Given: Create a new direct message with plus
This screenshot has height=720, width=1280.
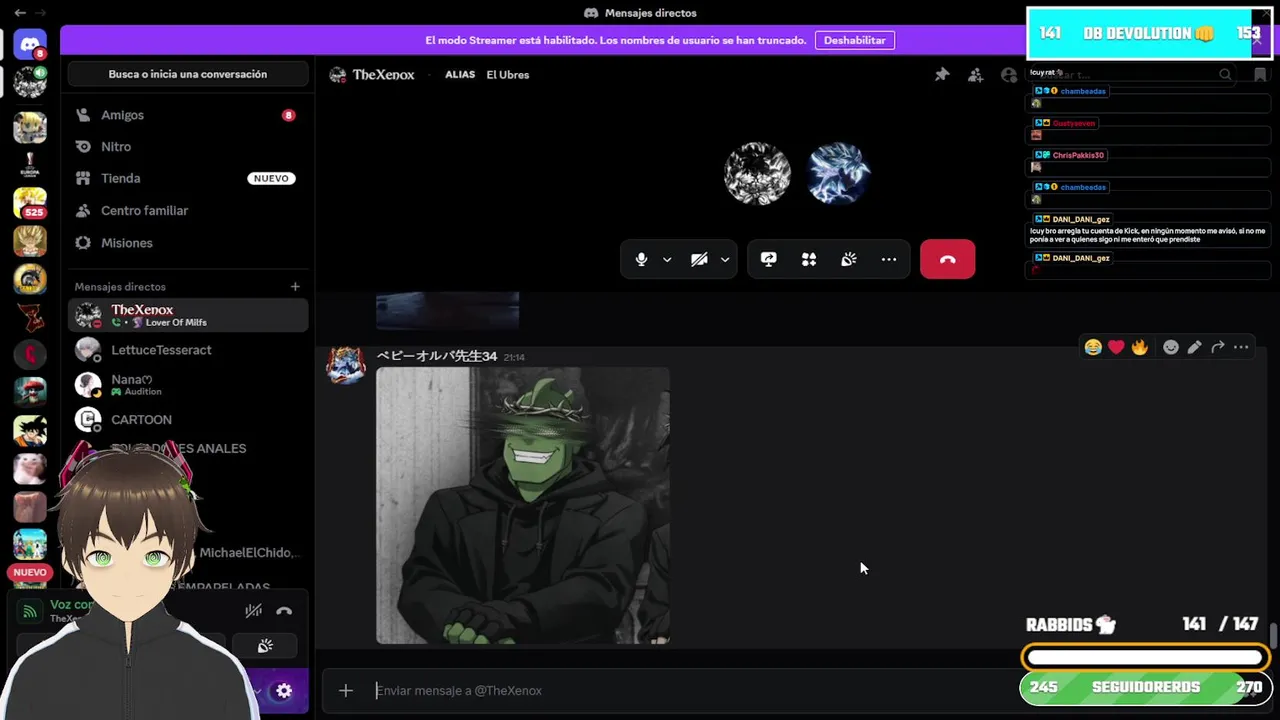Looking at the screenshot, I should [x=295, y=287].
